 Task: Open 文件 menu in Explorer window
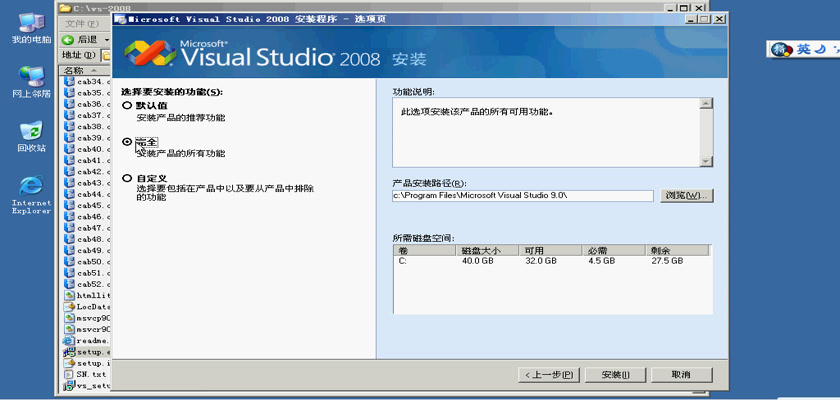pyautogui.click(x=82, y=24)
